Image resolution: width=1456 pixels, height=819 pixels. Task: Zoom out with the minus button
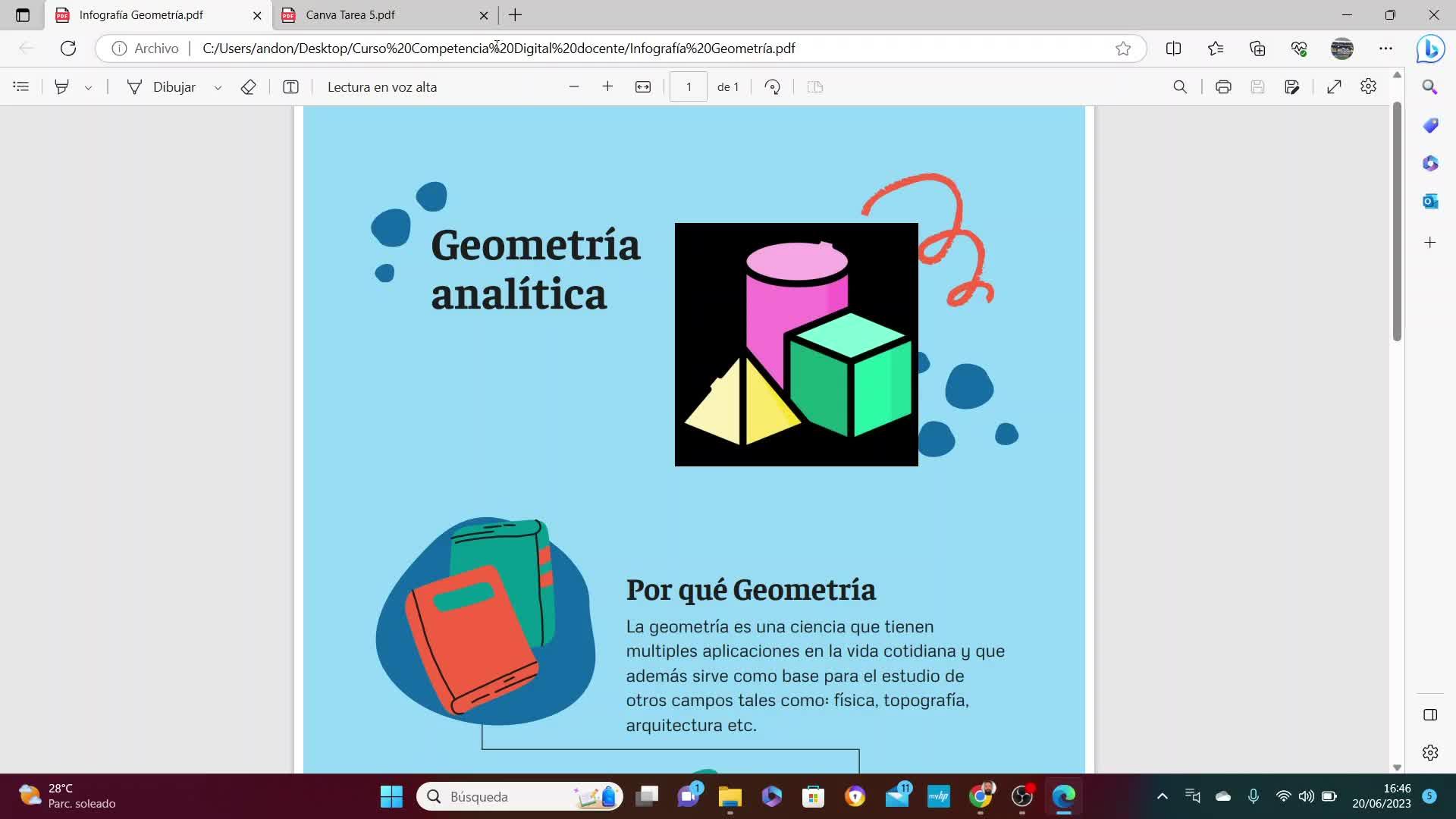[x=574, y=87]
